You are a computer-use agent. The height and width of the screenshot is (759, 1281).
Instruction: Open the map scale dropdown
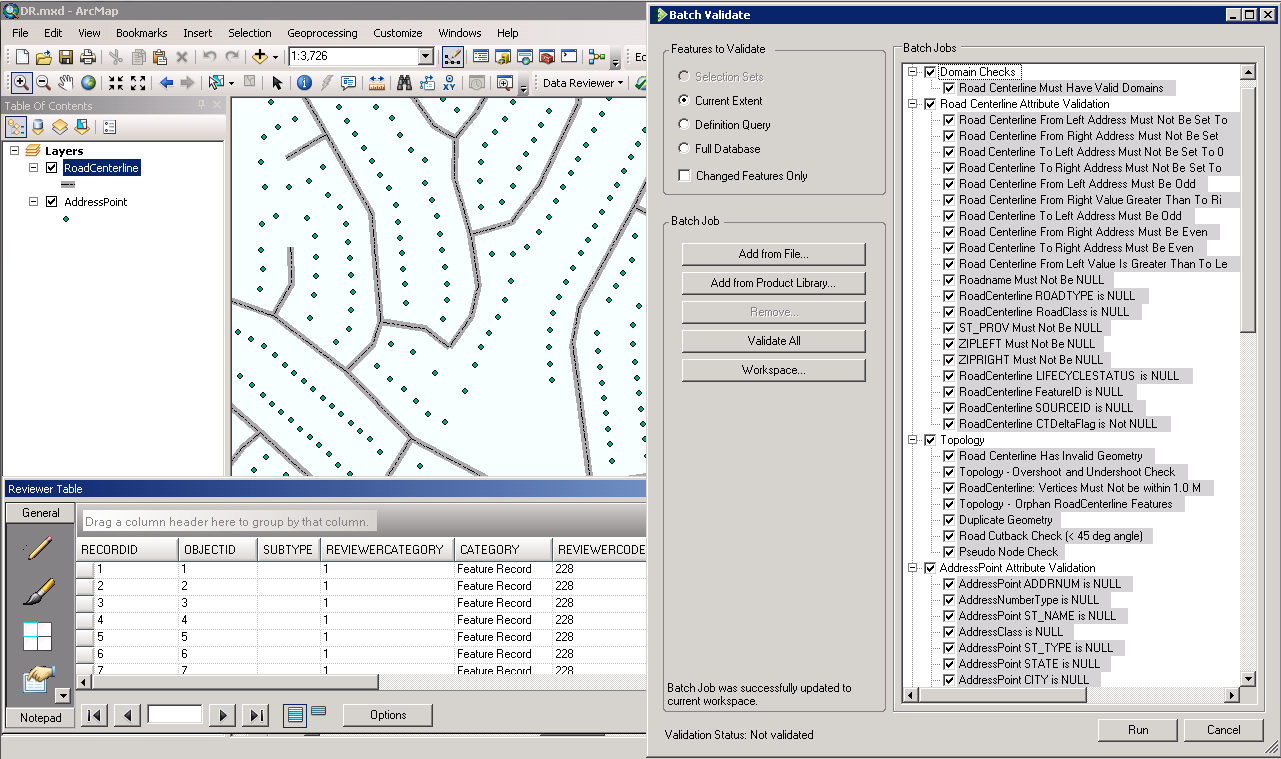[426, 57]
